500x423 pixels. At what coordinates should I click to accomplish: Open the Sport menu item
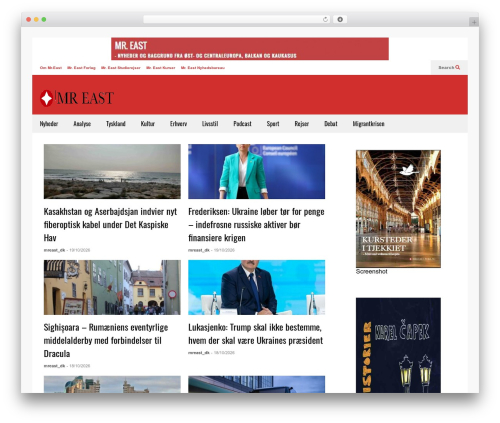[x=273, y=124]
